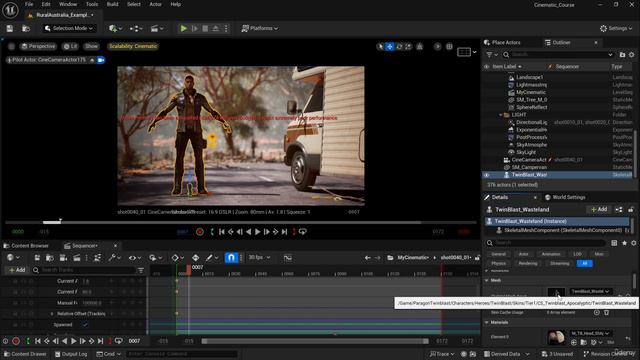Select the scale gizmo tool in viewport
The width and height of the screenshot is (640, 360).
pos(408,47)
